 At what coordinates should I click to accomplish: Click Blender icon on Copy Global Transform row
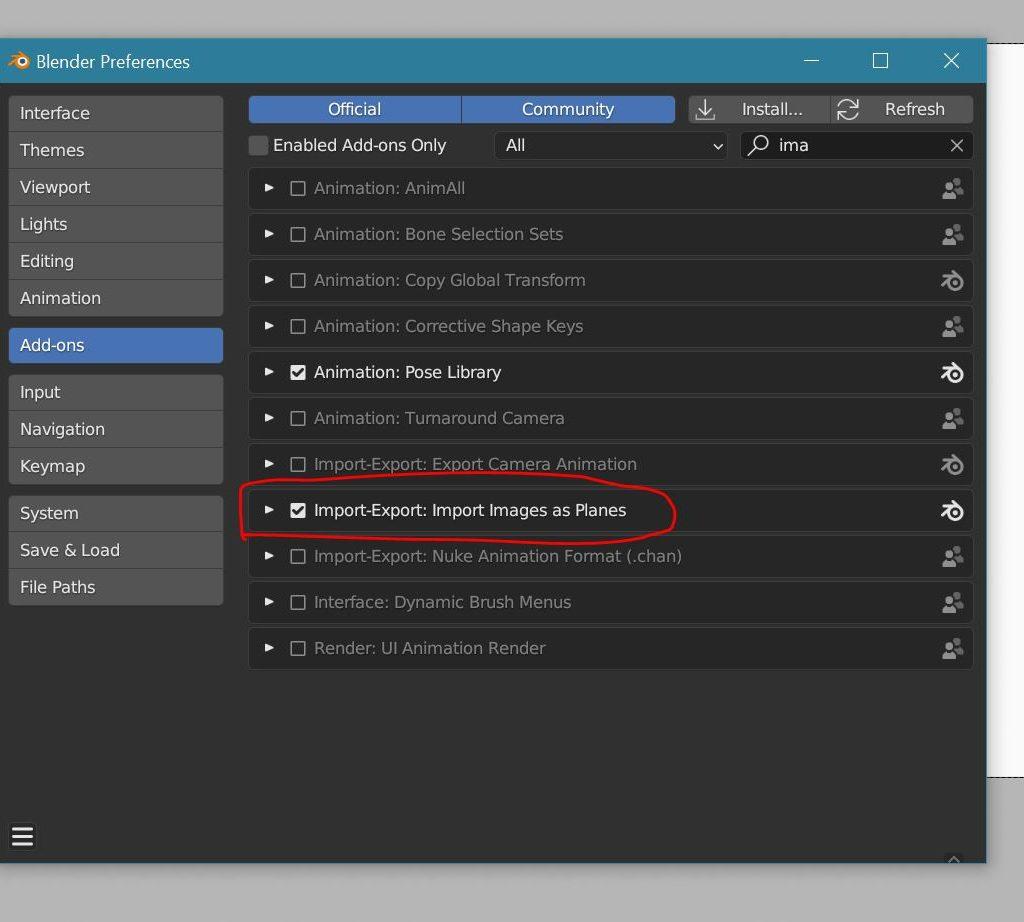point(952,281)
